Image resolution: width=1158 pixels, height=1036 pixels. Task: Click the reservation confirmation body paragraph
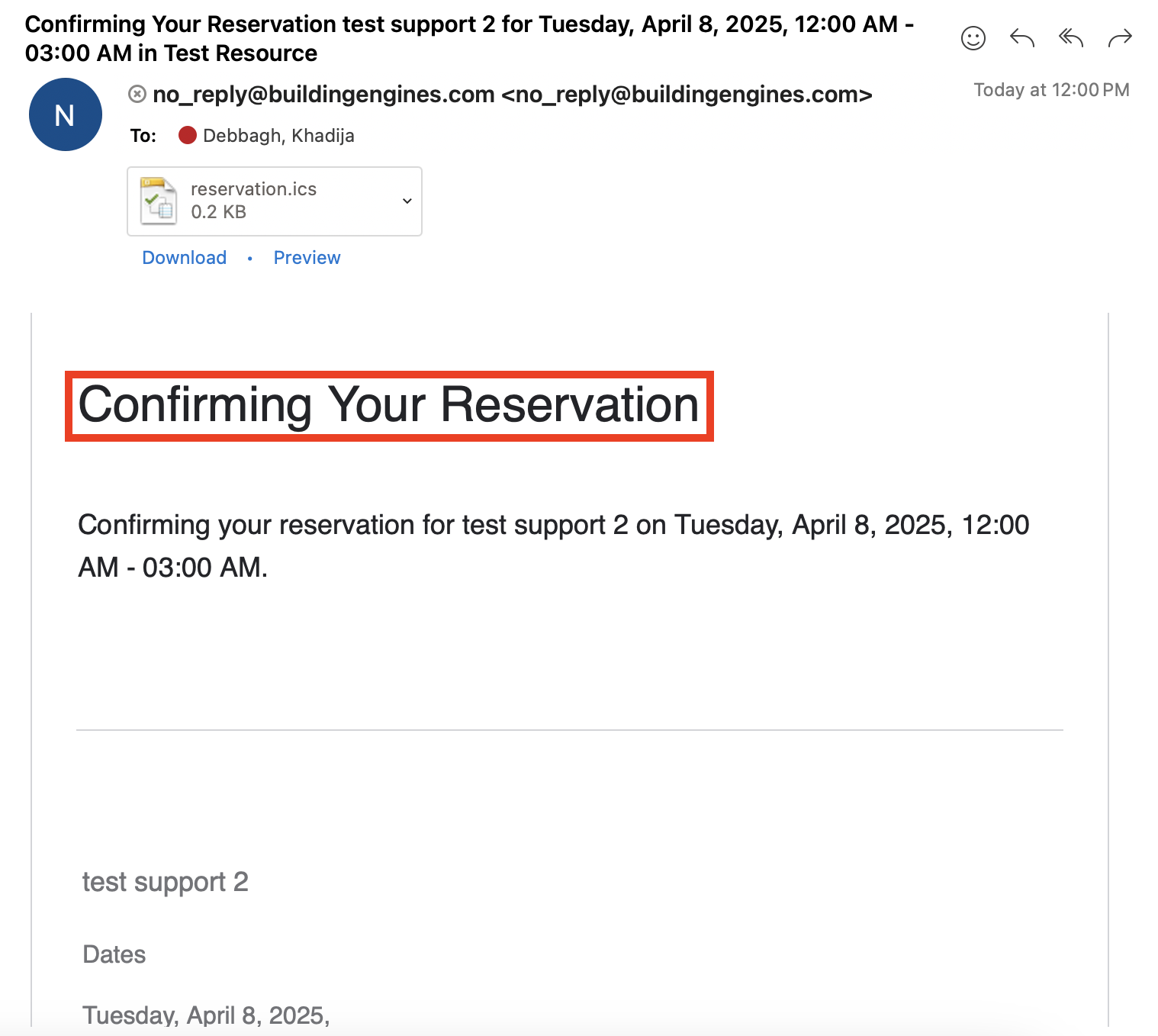(553, 545)
